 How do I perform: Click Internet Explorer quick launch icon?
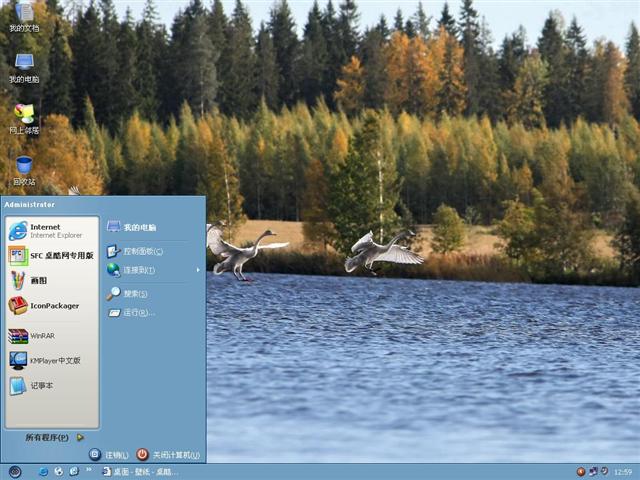tap(43, 472)
